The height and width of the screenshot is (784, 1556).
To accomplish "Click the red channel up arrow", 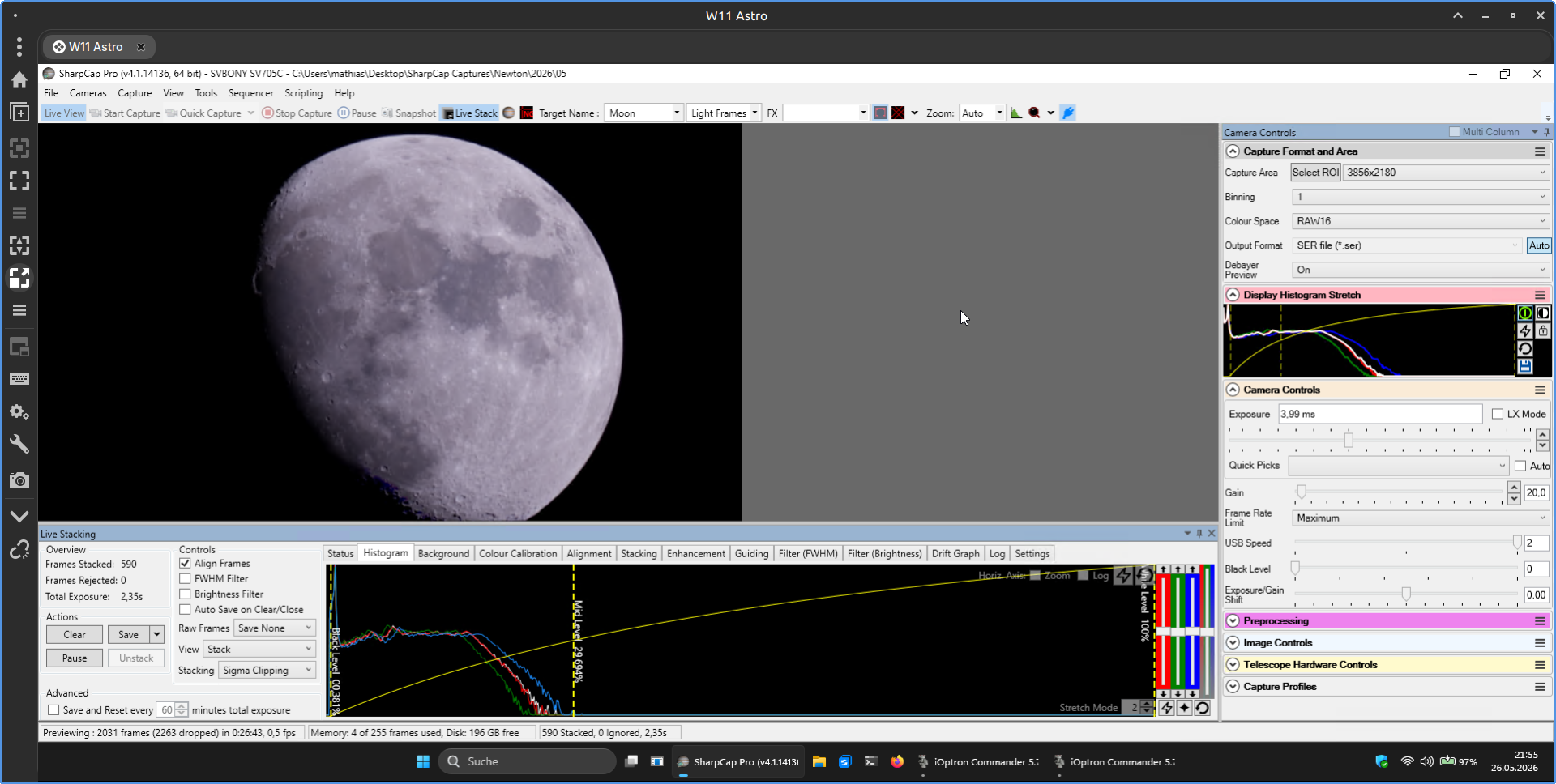I will tap(1164, 569).
